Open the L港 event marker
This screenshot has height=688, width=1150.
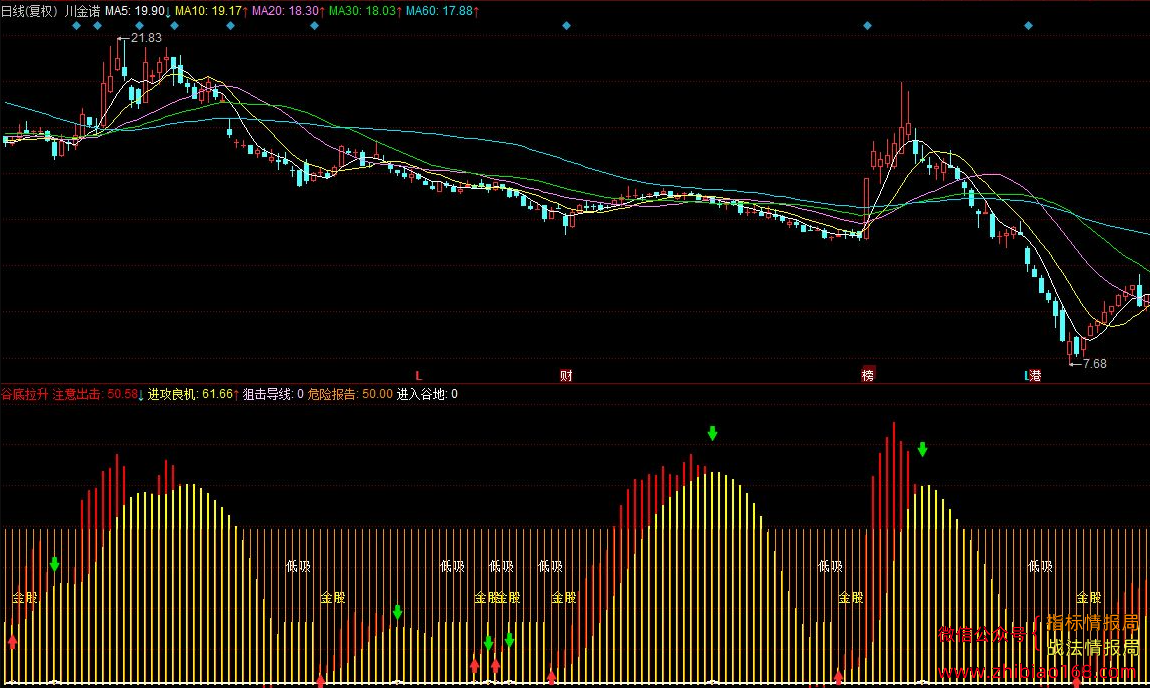1033,376
